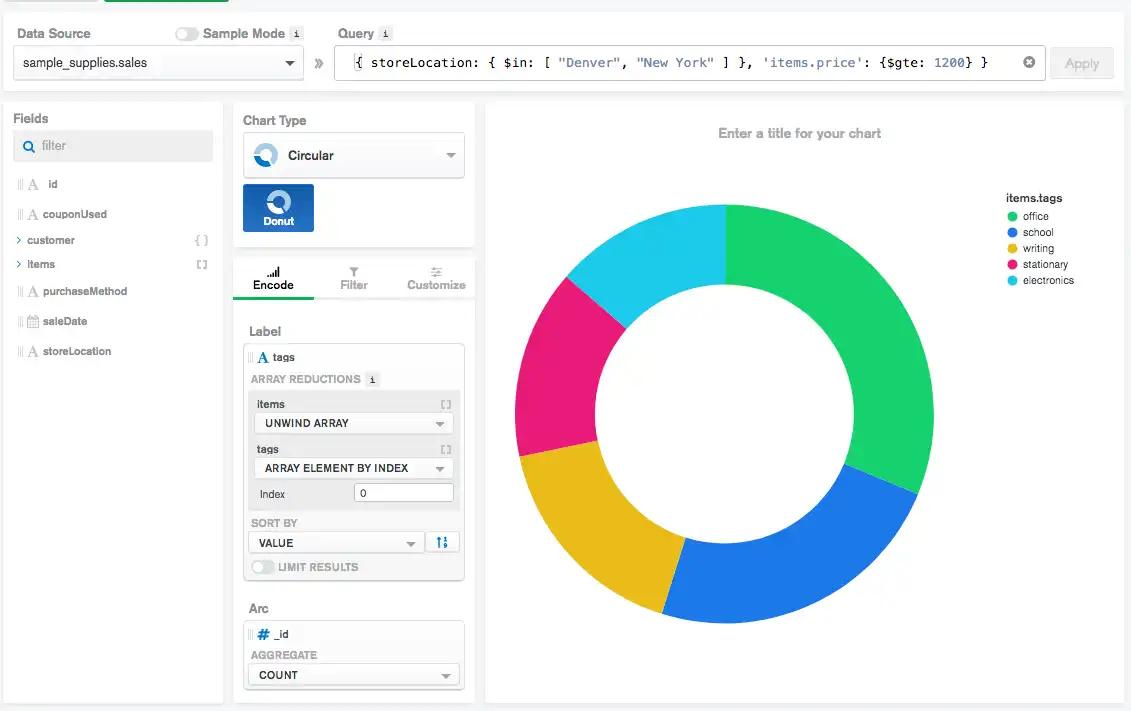Turn on Limit Results toggle

(263, 567)
